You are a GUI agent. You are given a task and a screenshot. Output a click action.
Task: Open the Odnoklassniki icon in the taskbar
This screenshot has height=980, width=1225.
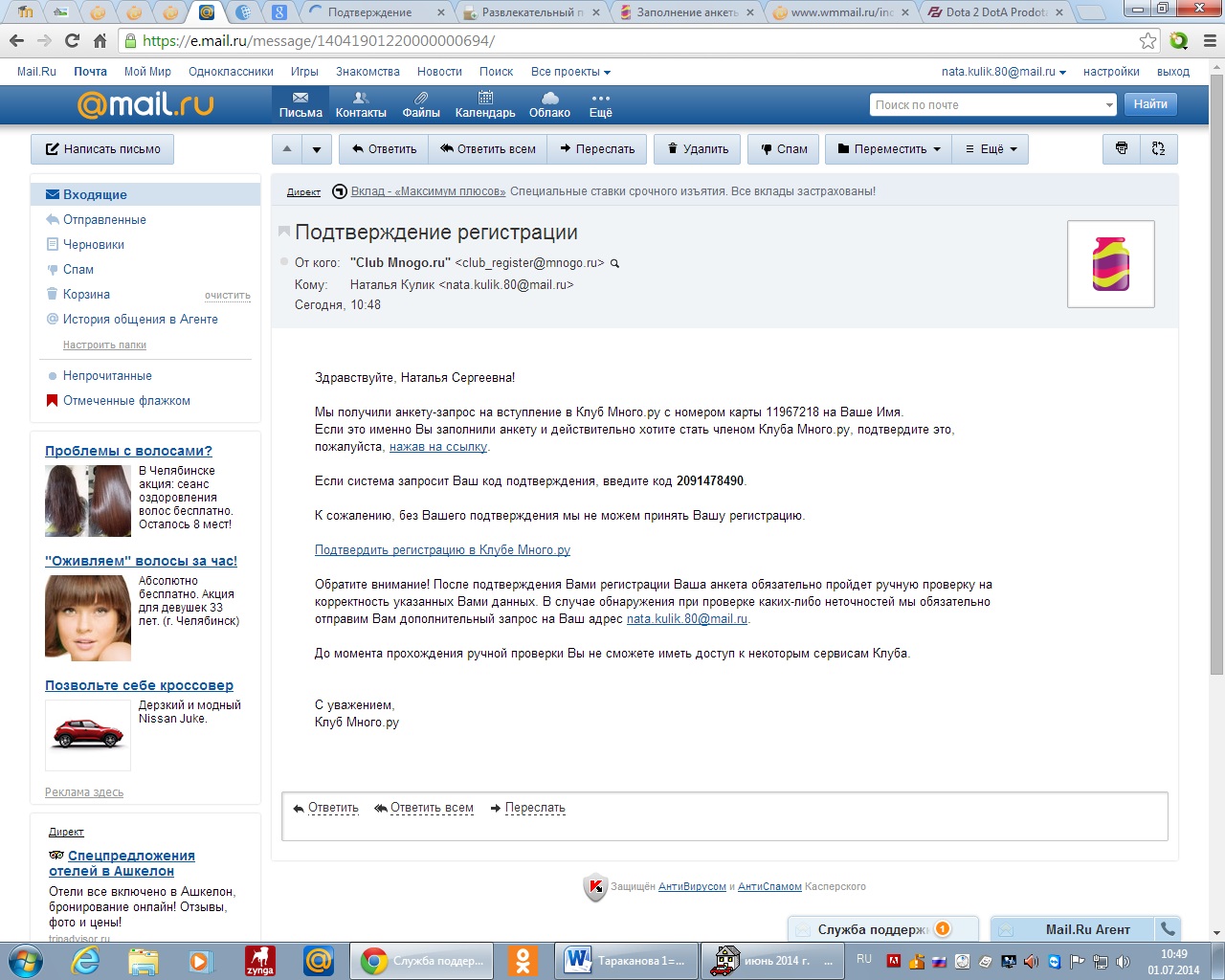[523, 960]
